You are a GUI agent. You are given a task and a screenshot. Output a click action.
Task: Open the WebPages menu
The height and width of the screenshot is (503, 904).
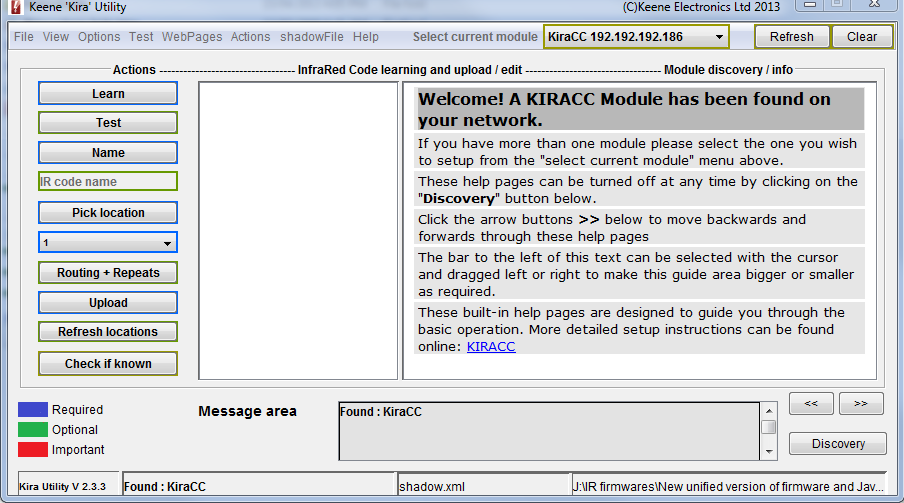click(191, 37)
